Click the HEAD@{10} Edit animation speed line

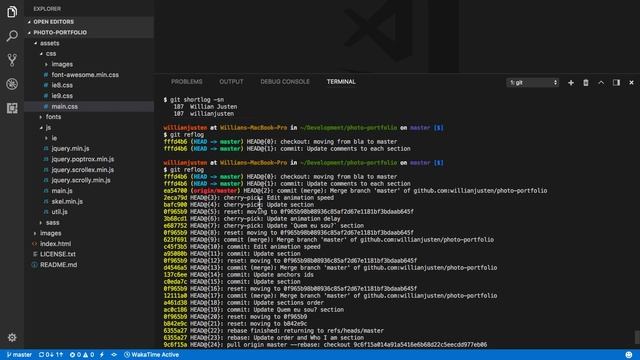pos(242,247)
